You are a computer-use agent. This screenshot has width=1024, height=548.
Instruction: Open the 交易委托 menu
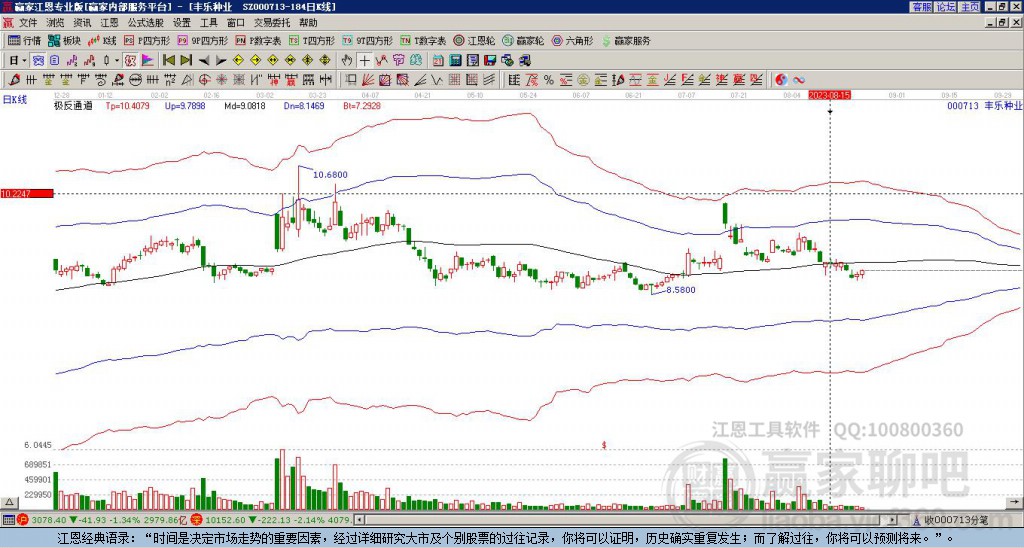coord(272,23)
